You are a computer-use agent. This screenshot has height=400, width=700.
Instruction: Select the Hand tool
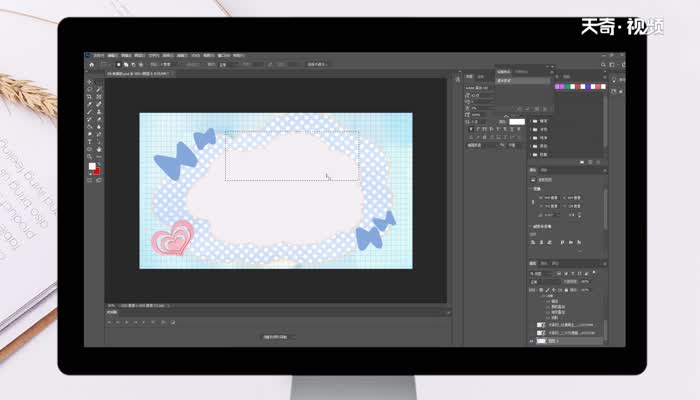click(x=99, y=149)
